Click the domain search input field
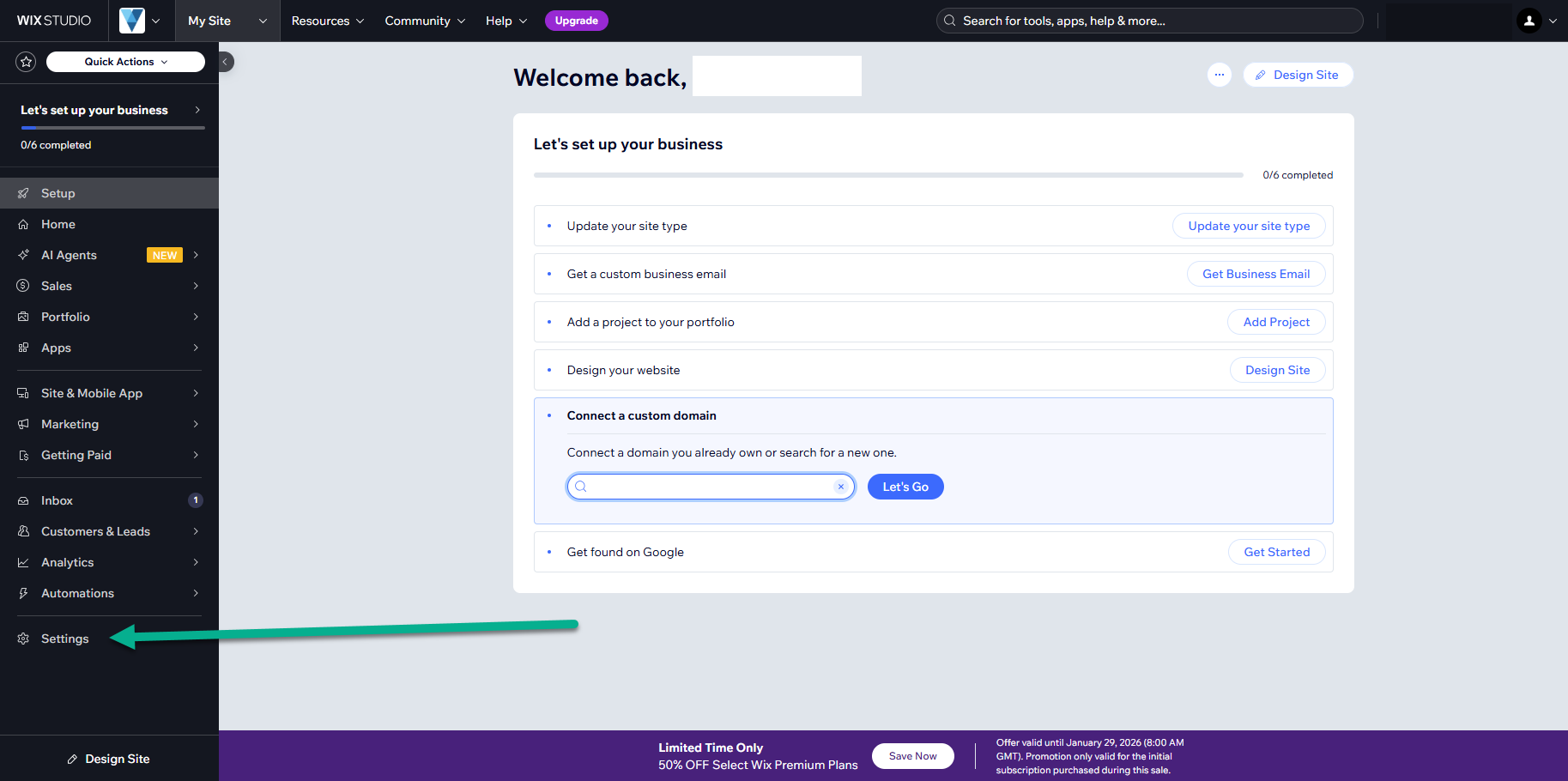 [711, 487]
